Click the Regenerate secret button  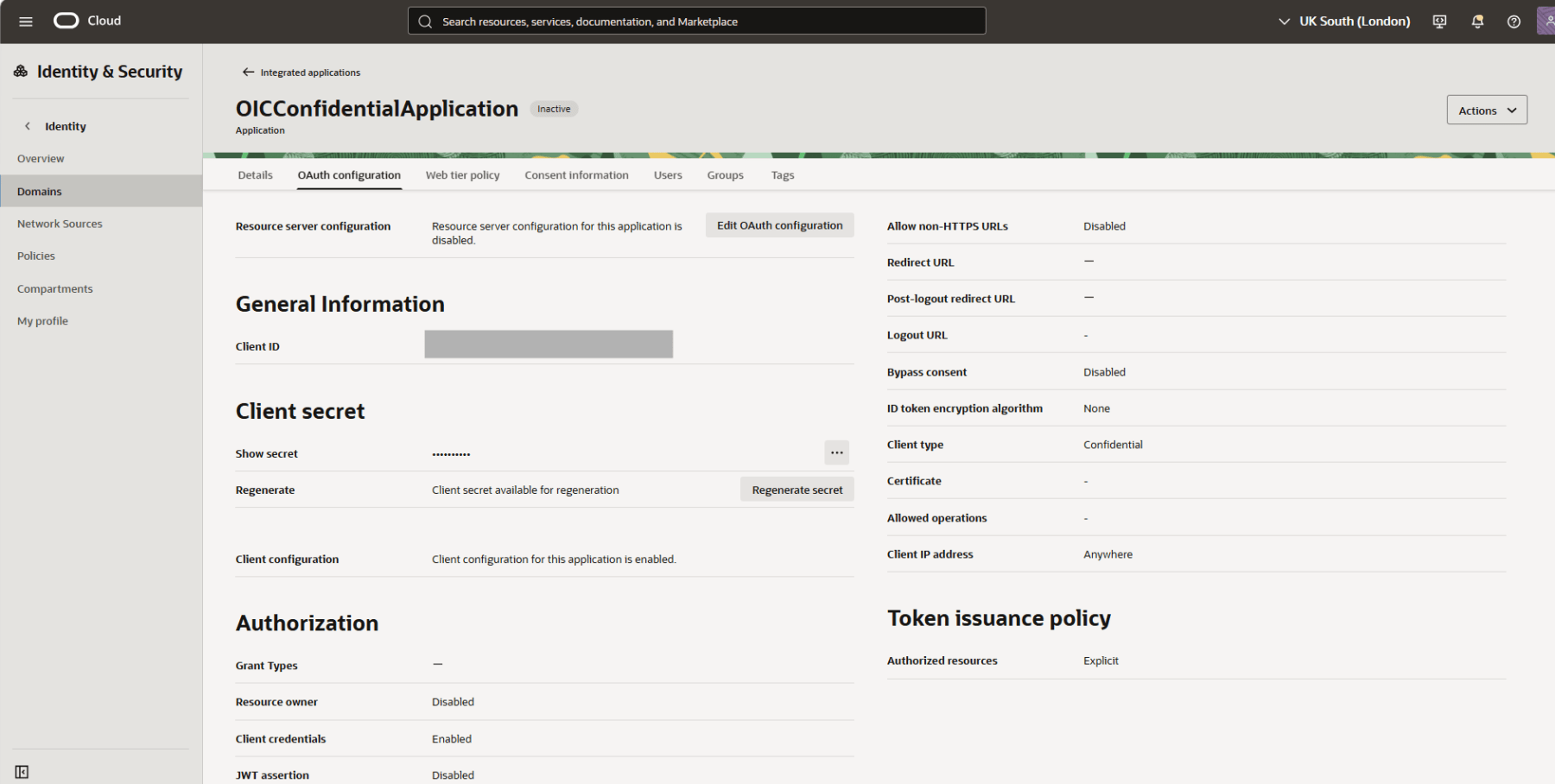pyautogui.click(x=797, y=490)
